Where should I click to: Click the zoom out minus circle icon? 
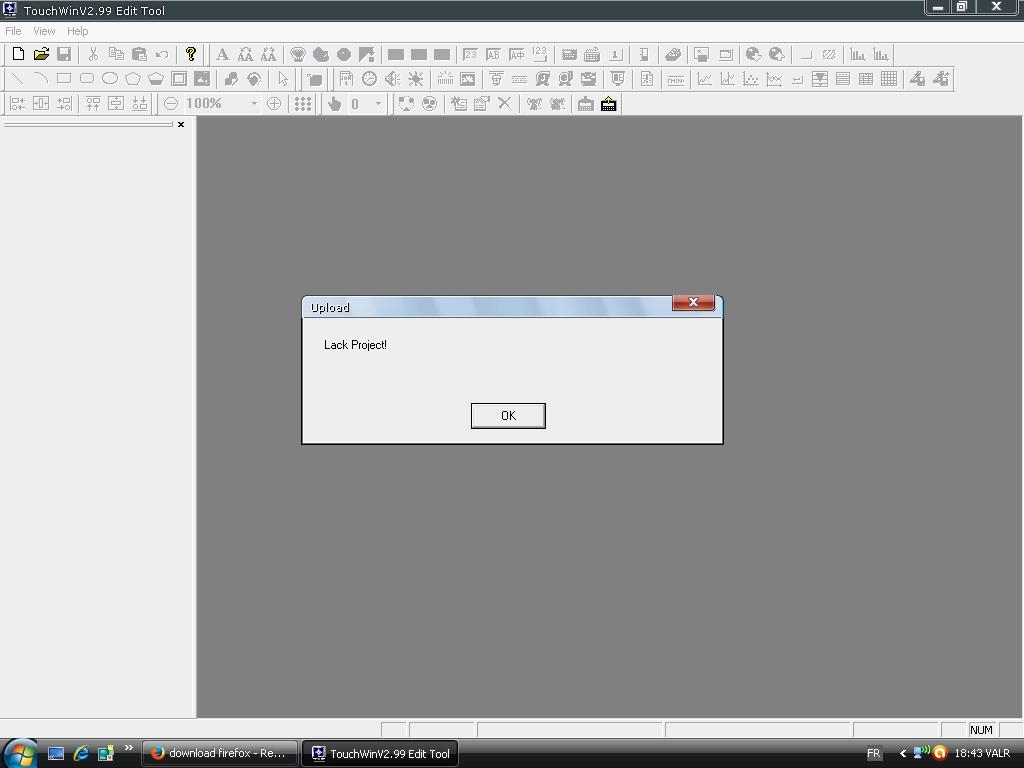coord(170,103)
